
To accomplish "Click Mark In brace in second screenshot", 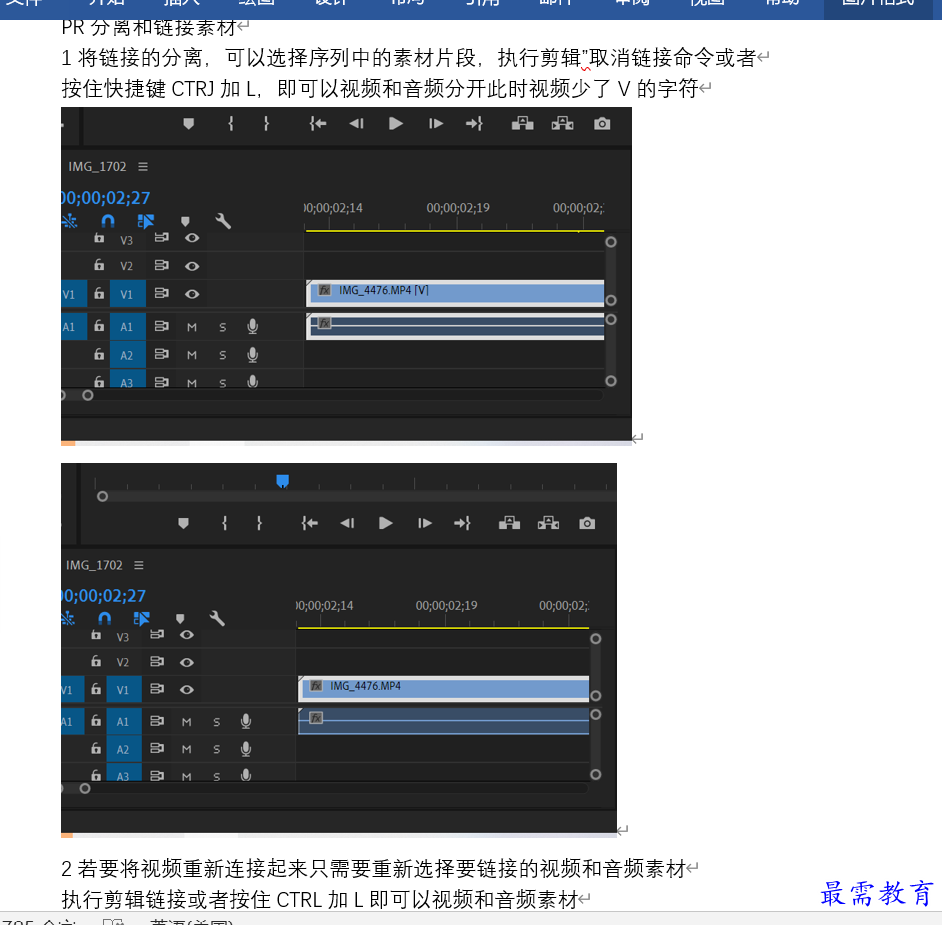I will coord(225,523).
